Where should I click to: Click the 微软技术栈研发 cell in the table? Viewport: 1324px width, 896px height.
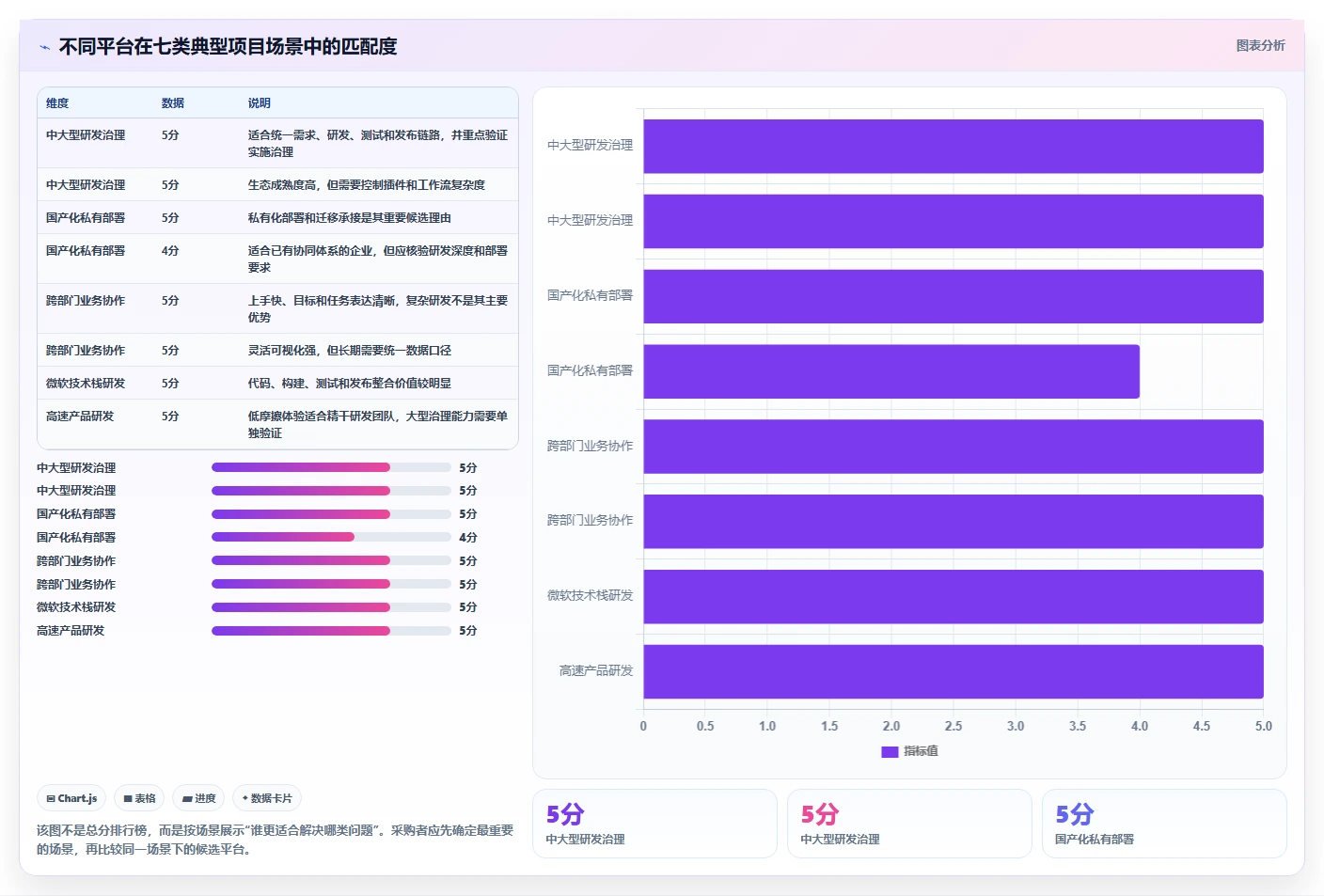click(x=86, y=384)
